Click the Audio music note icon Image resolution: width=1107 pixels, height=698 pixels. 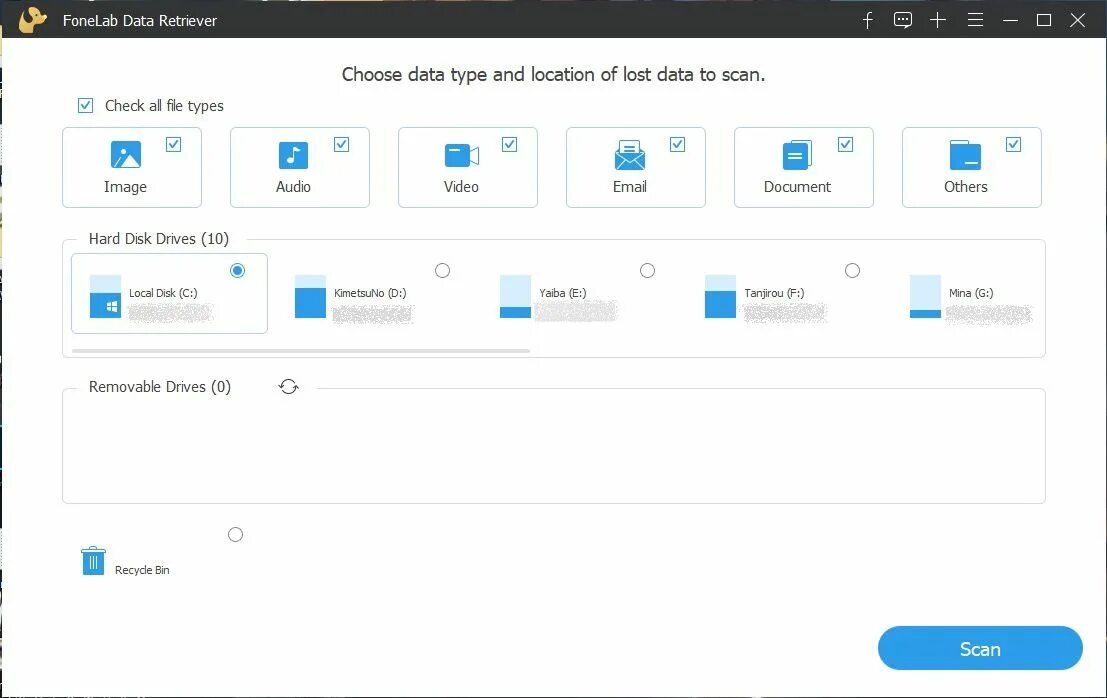(x=293, y=155)
